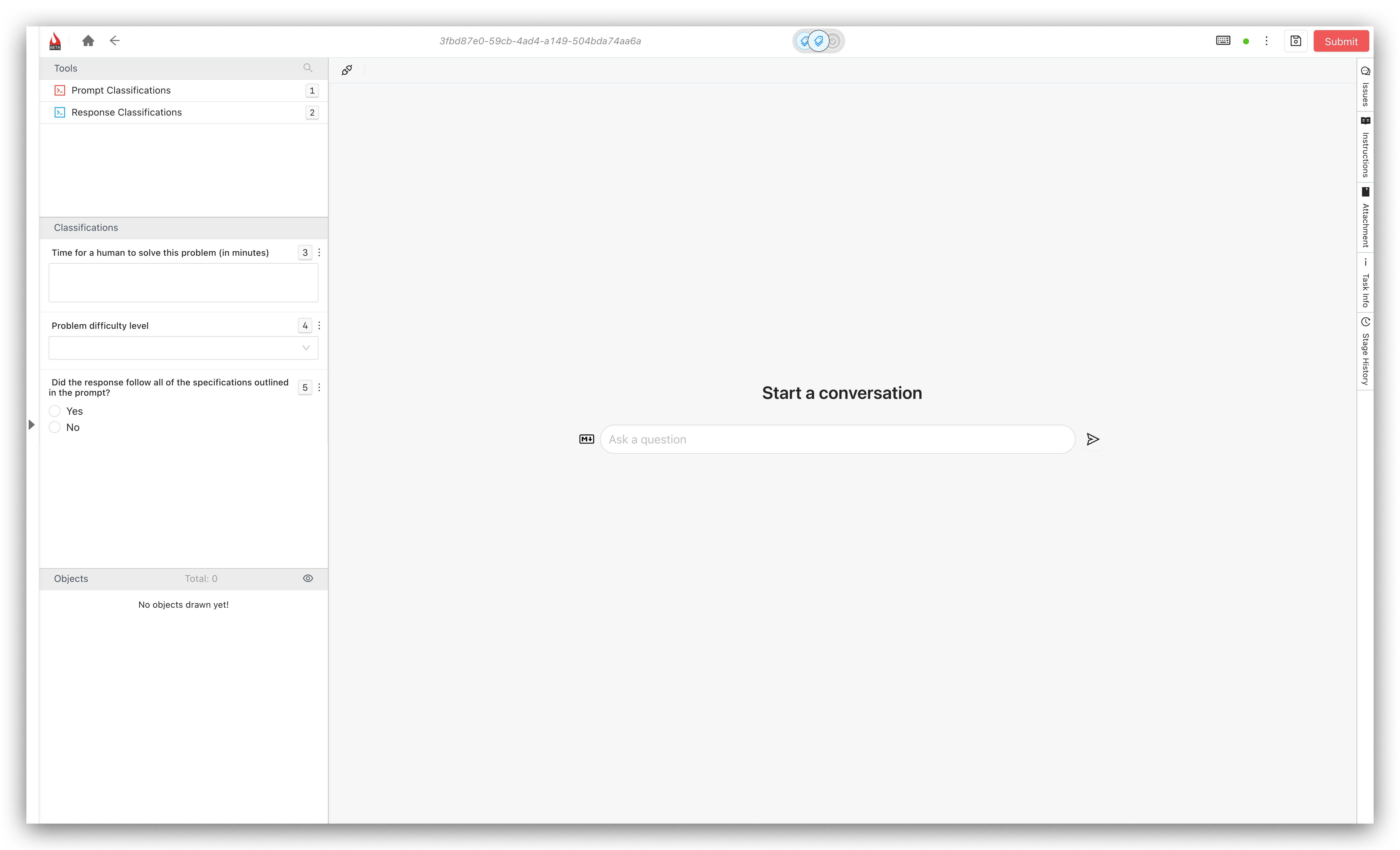Viewport: 1400px width, 850px height.
Task: Open options for Time to solve question
Action: pos(319,252)
